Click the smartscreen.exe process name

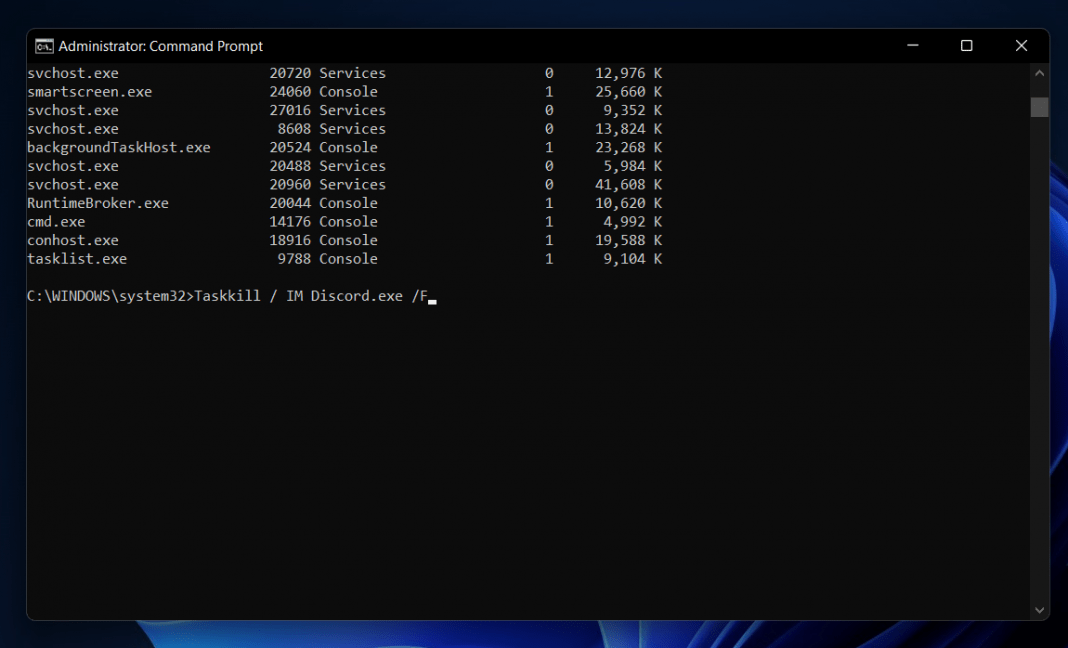(x=89, y=92)
